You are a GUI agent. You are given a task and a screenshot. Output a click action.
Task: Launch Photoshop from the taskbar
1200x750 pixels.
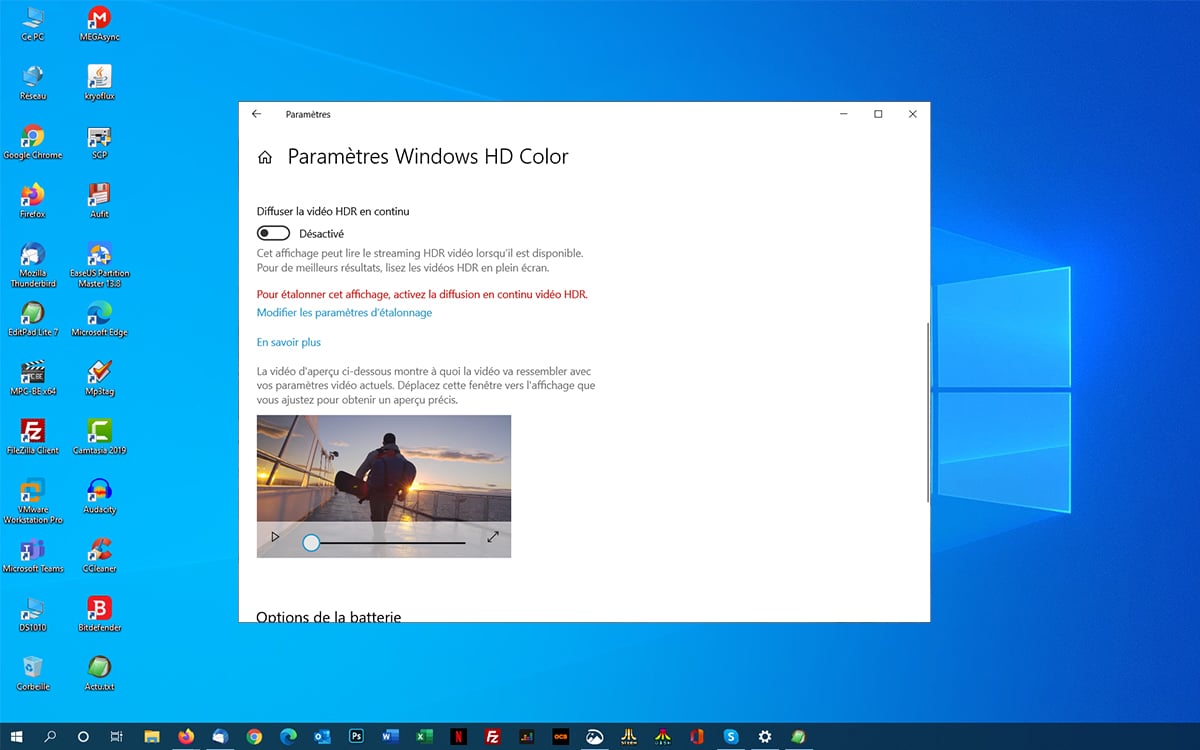[356, 737]
